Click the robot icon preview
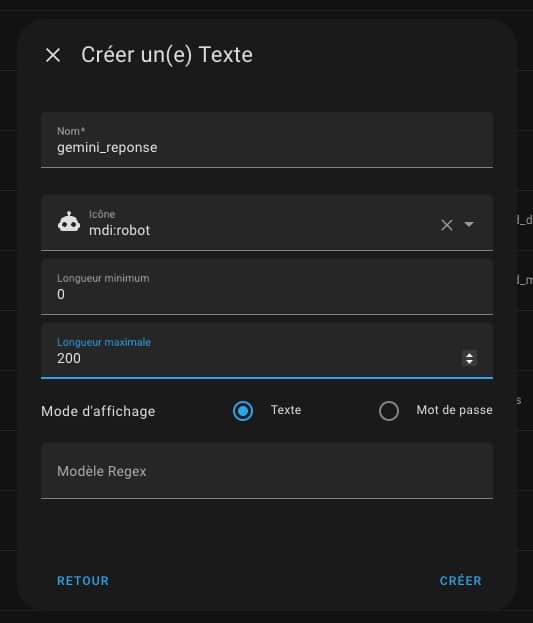This screenshot has height=623, width=533. click(69, 222)
